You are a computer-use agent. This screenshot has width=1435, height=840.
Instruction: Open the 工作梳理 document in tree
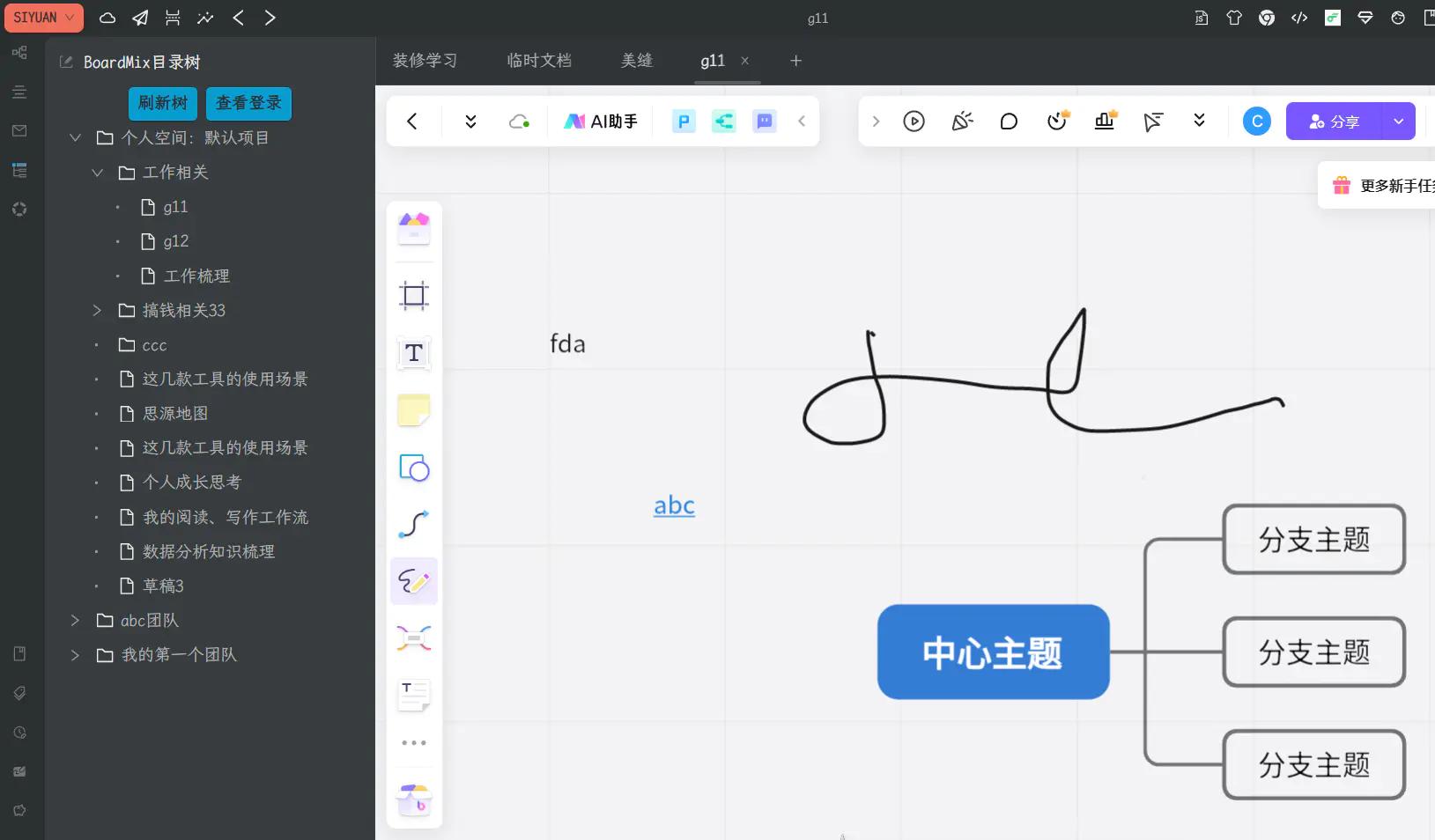(x=196, y=276)
